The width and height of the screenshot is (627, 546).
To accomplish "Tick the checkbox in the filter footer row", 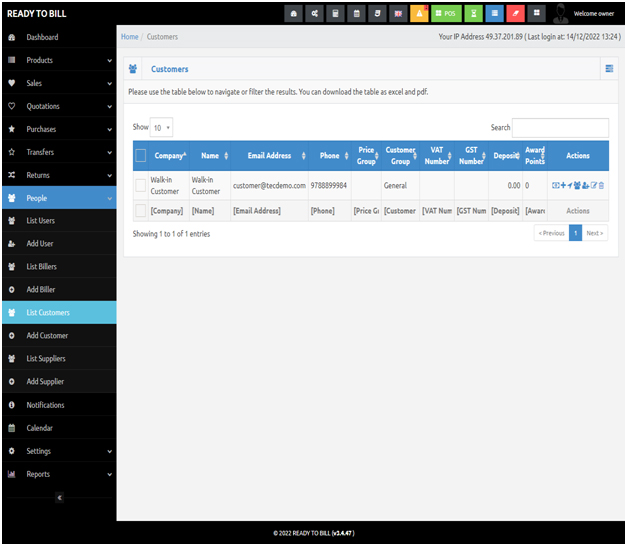I will pyautogui.click(x=141, y=211).
